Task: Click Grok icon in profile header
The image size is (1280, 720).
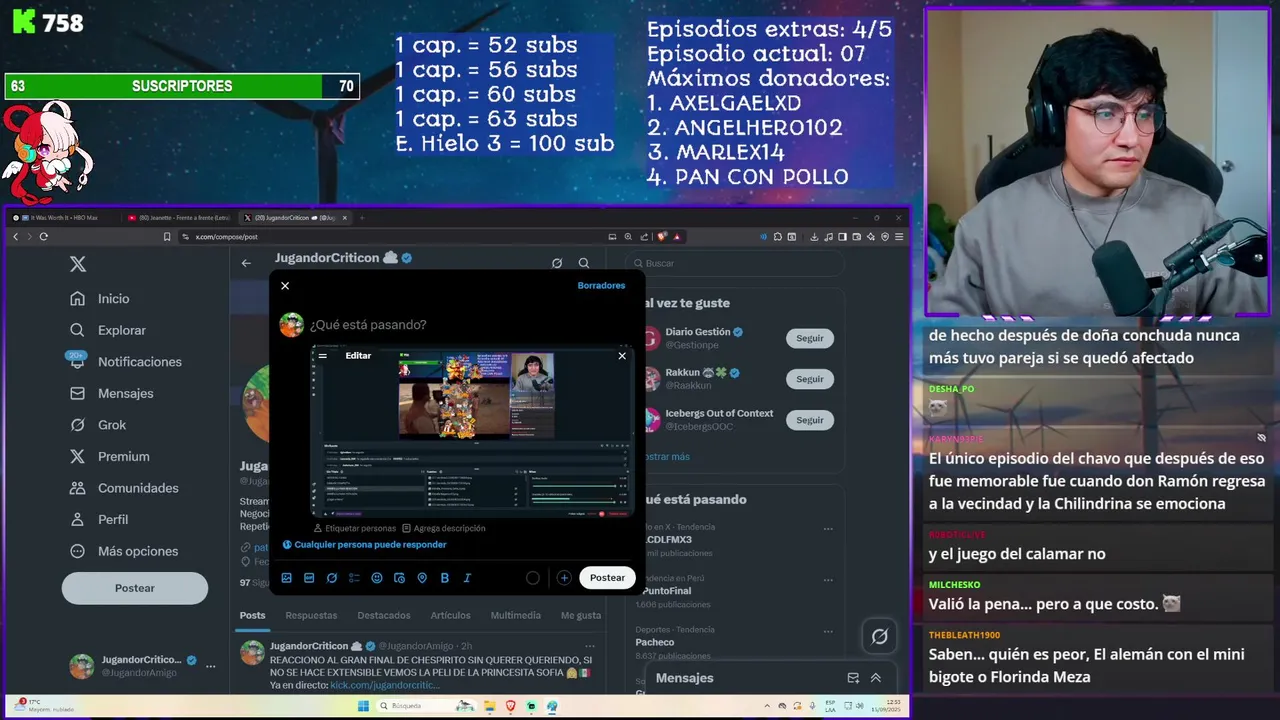Action: [557, 263]
